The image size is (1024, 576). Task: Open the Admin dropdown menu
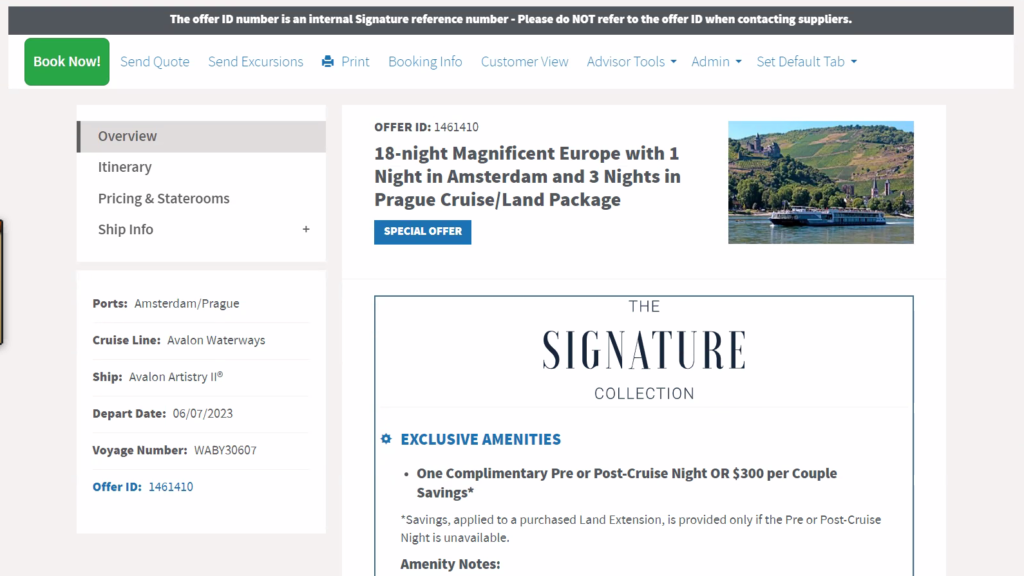click(x=716, y=62)
